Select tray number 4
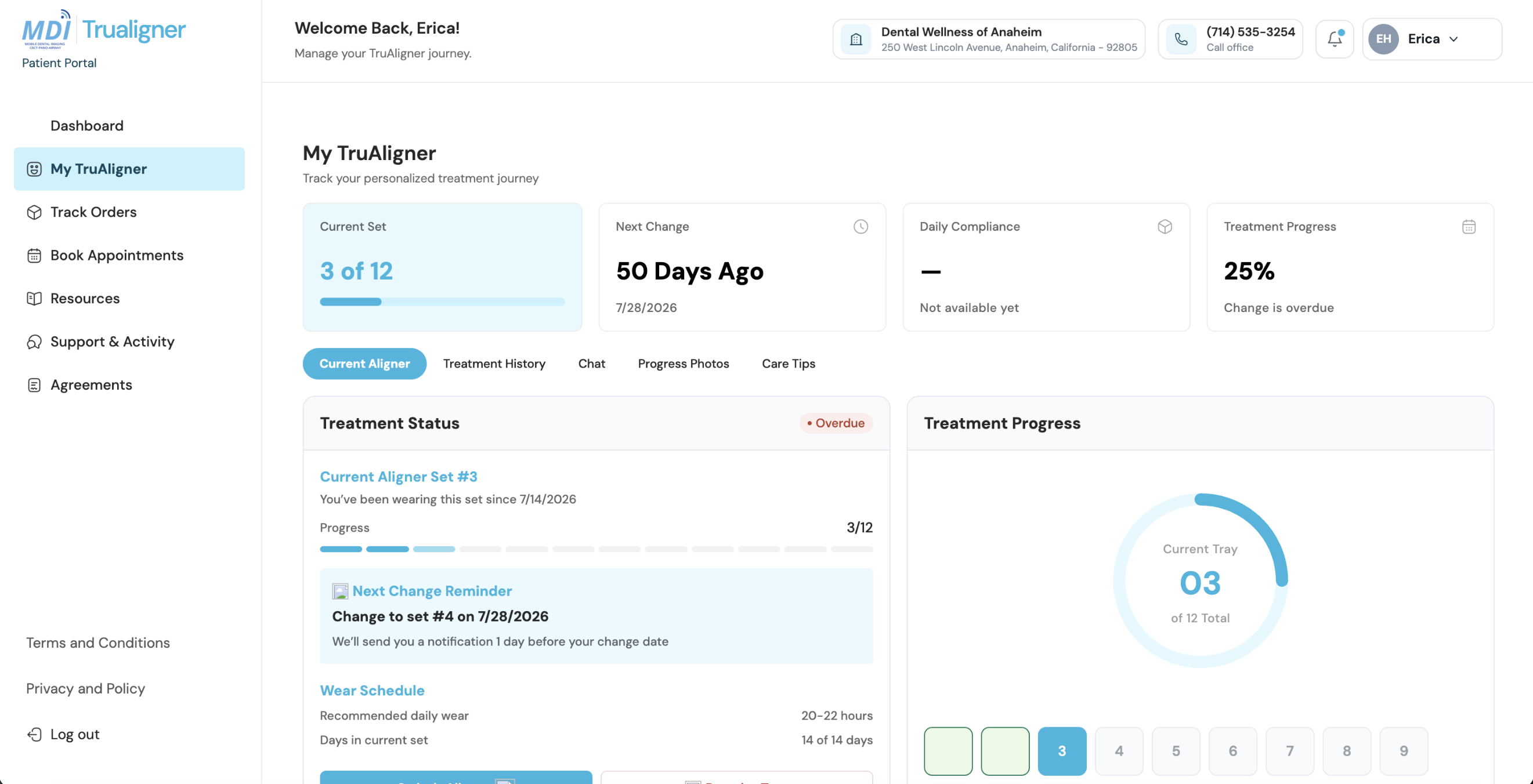1533x784 pixels. pos(1119,752)
